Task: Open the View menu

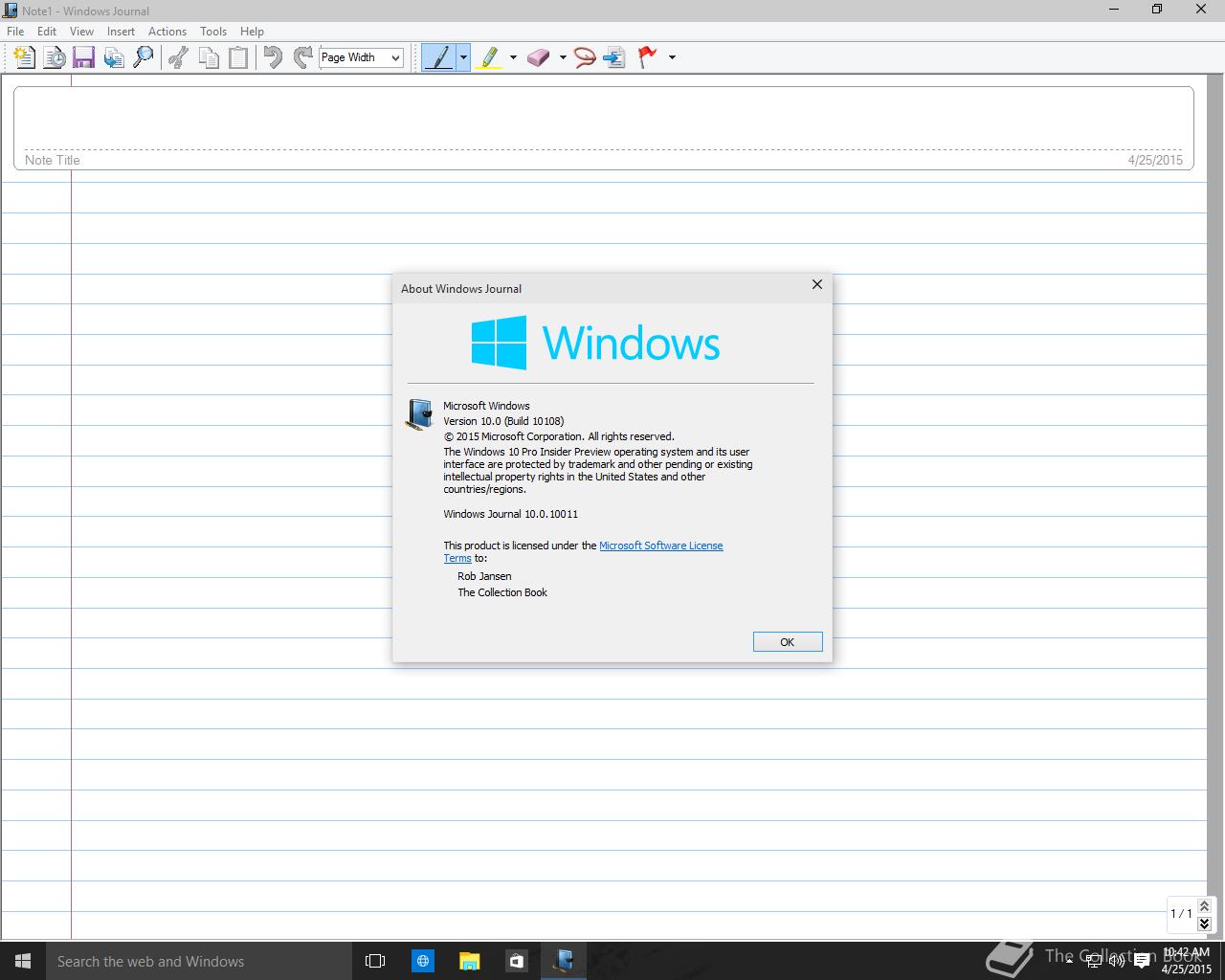Action: pyautogui.click(x=81, y=32)
